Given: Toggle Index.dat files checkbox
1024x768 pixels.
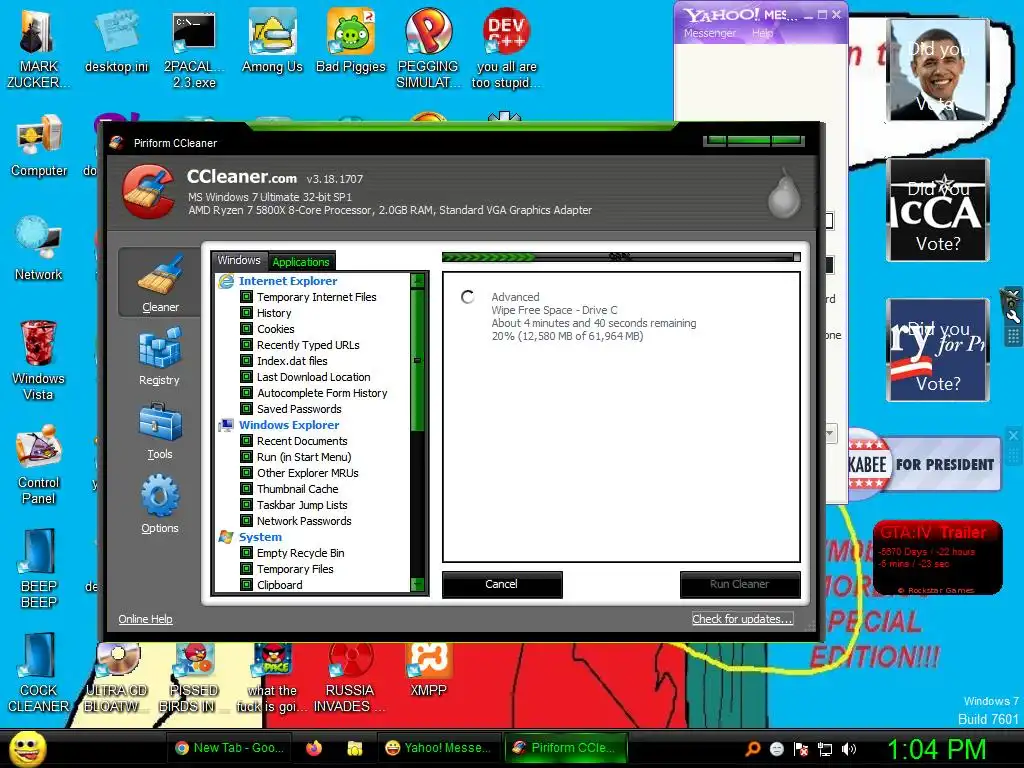Looking at the screenshot, I should 246,360.
